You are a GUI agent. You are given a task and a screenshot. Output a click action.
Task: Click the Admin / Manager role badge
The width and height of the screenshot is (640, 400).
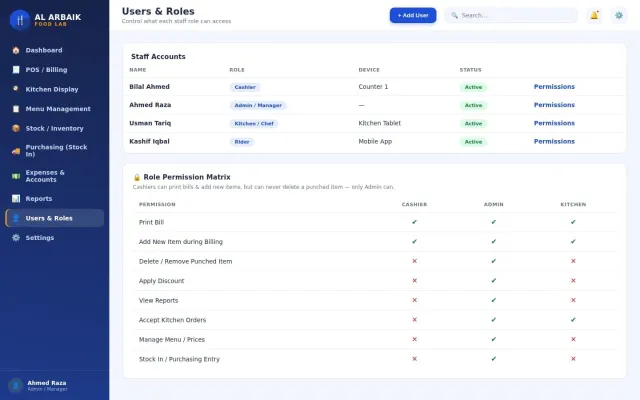tap(258, 105)
